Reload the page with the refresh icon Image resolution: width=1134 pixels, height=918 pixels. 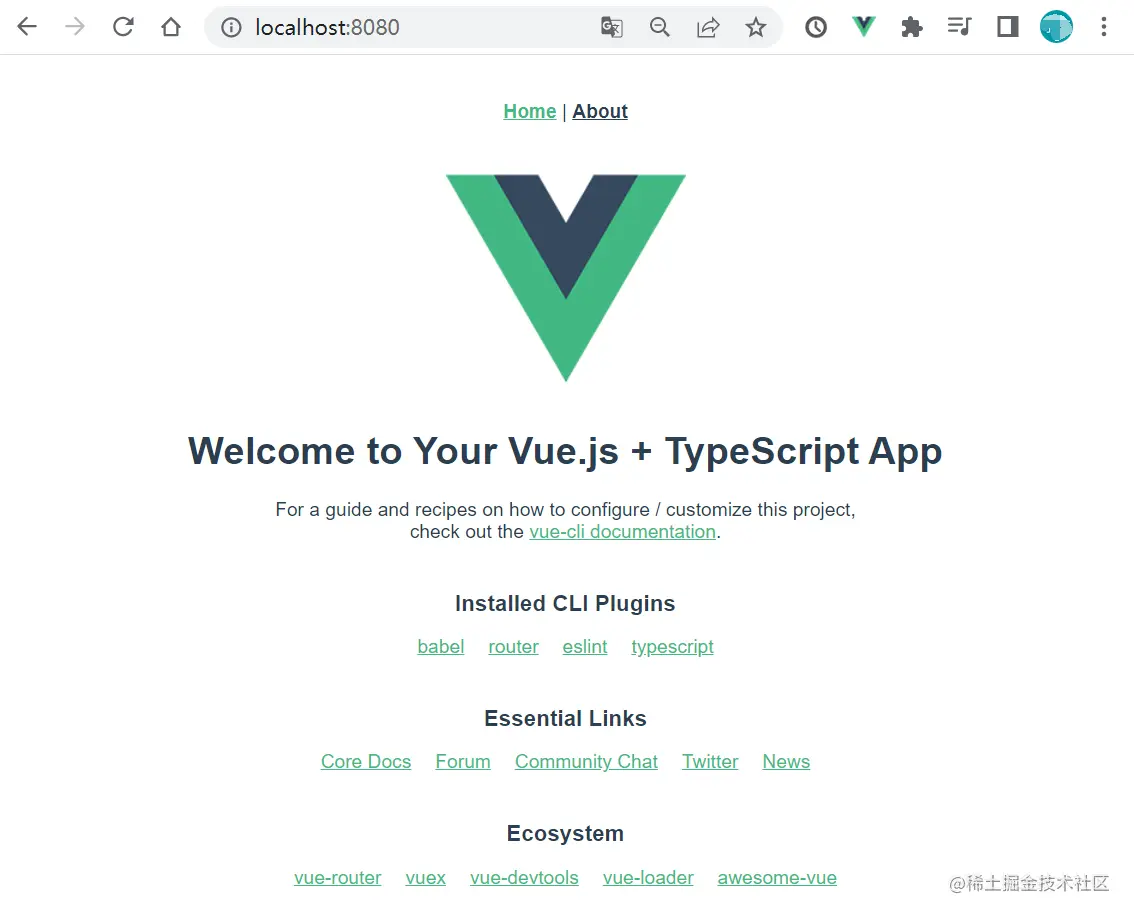[123, 27]
